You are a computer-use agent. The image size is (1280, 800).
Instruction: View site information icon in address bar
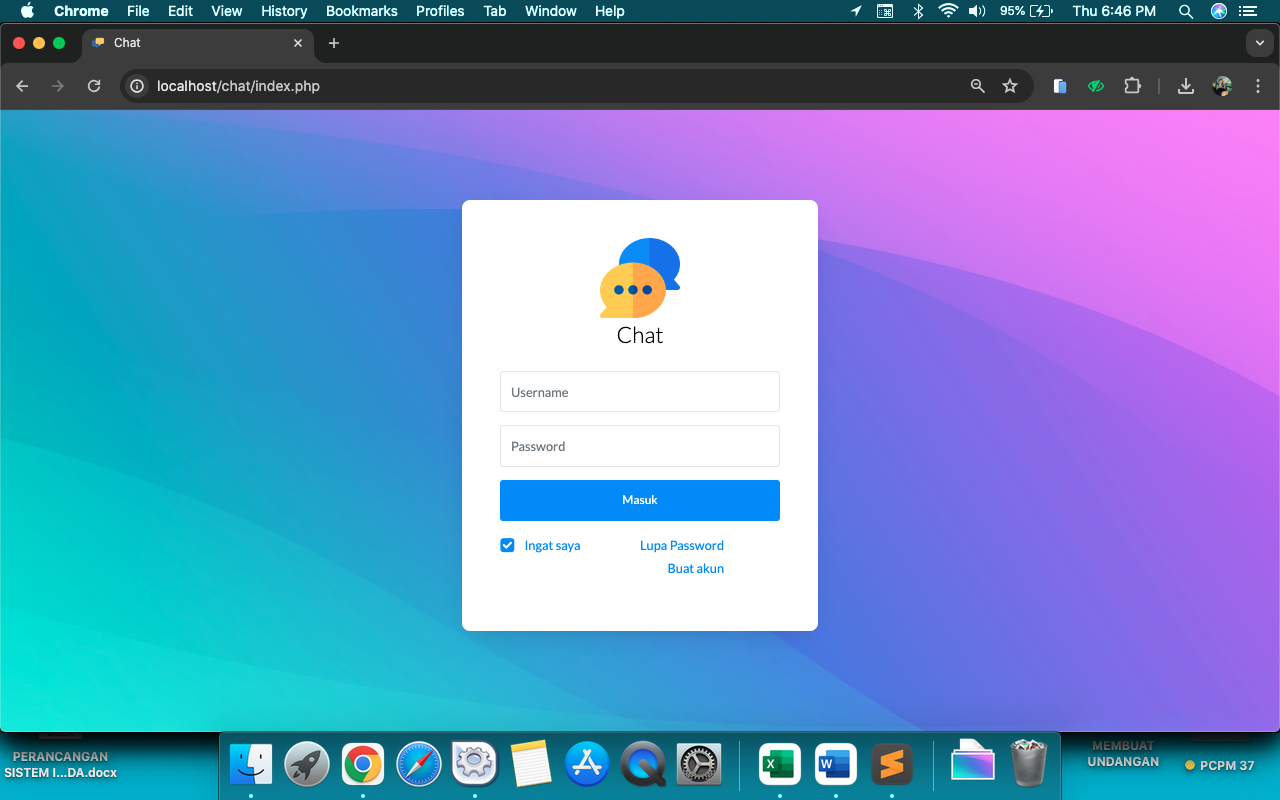[138, 86]
